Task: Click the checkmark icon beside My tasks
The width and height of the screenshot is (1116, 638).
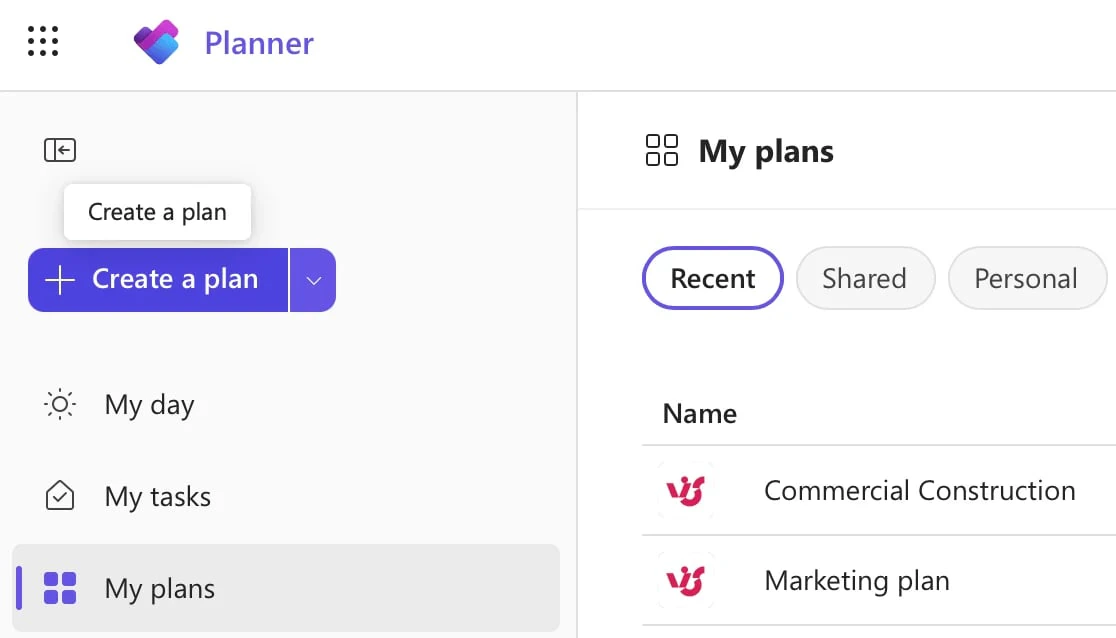Action: [x=60, y=496]
